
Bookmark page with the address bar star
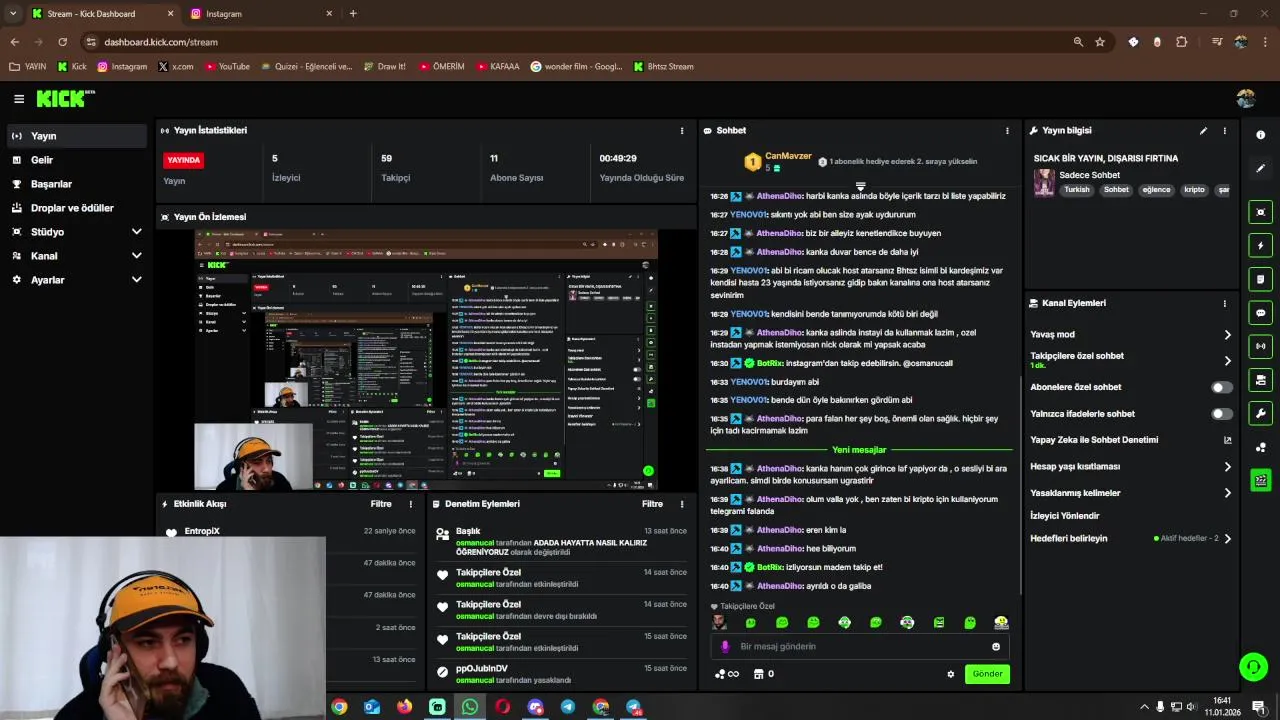pyautogui.click(x=1100, y=42)
